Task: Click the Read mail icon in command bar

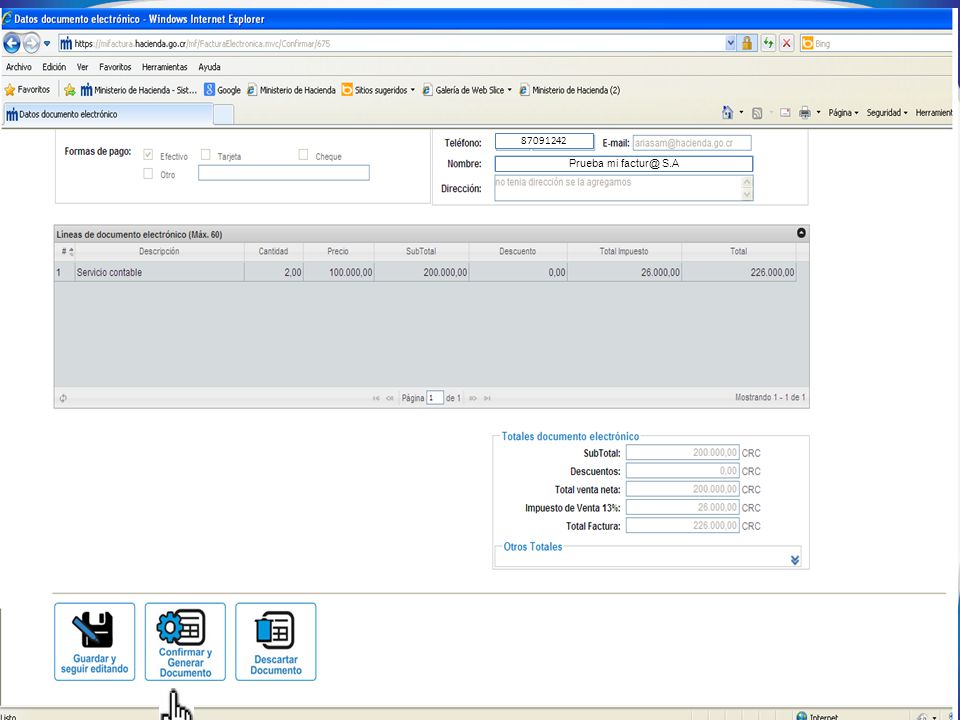Action: click(785, 113)
